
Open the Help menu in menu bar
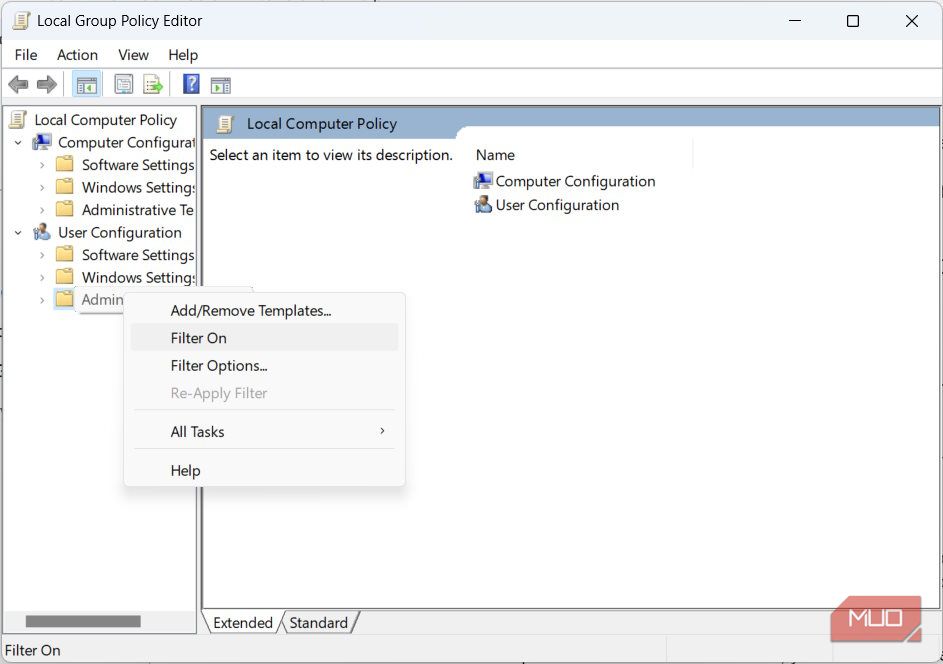point(183,55)
